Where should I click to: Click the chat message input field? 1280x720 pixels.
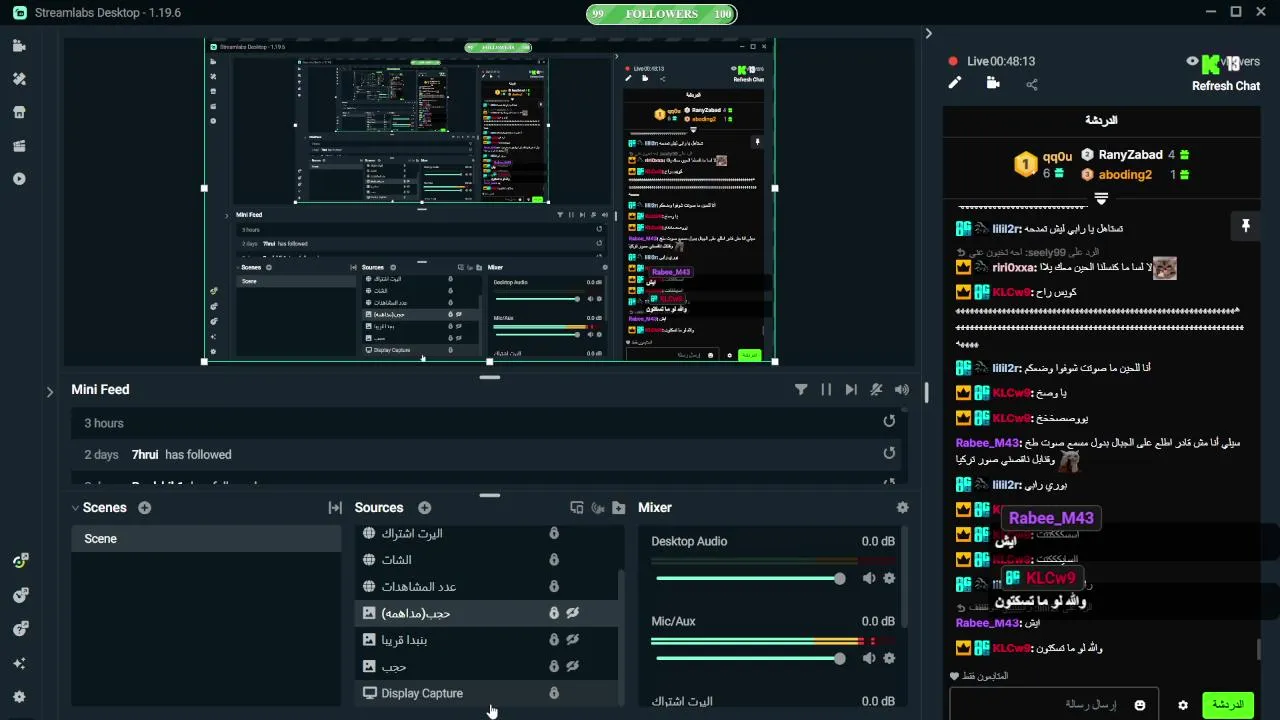click(1054, 705)
